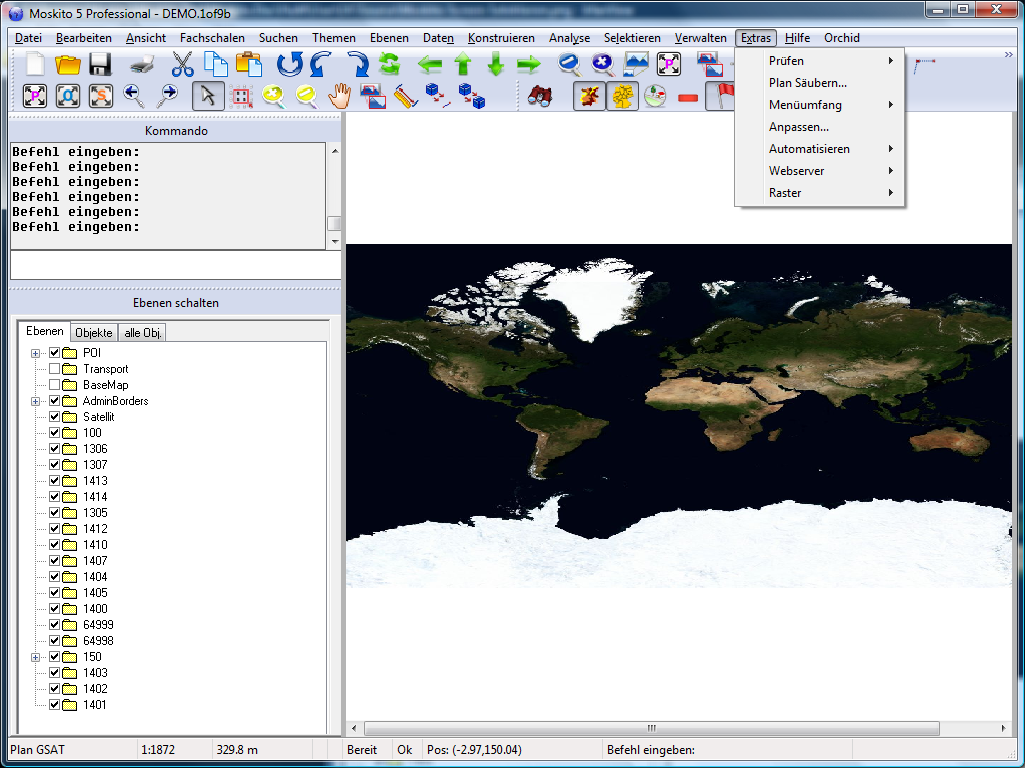The width and height of the screenshot is (1025, 768).
Task: Click the printer icon in toolbar
Action: point(143,65)
